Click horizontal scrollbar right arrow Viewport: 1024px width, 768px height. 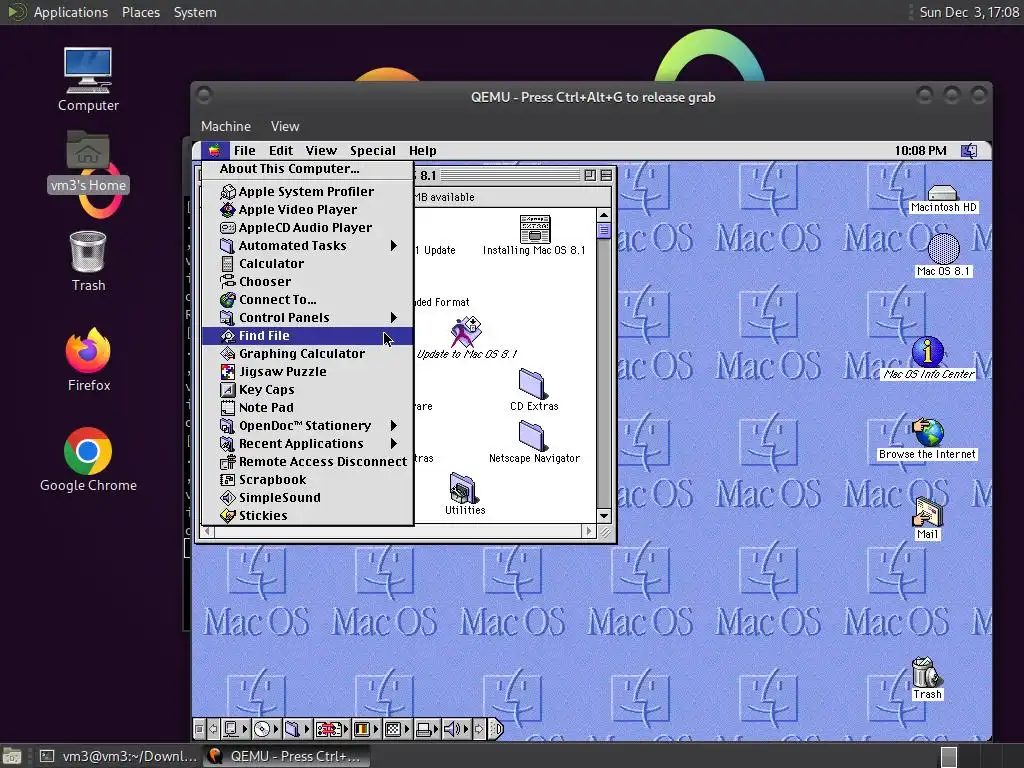pos(589,532)
